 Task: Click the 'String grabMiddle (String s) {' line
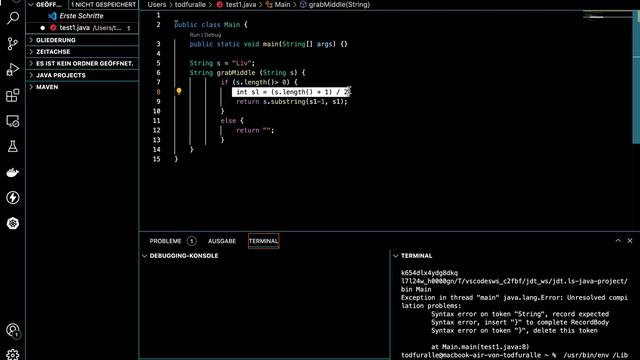point(247,73)
